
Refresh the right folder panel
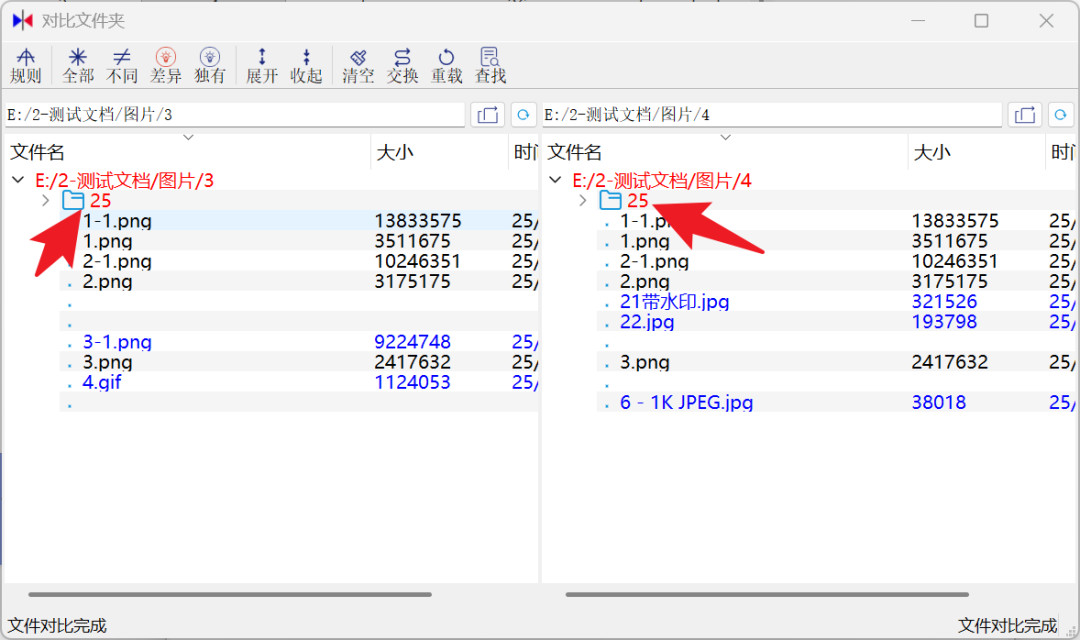click(1061, 115)
